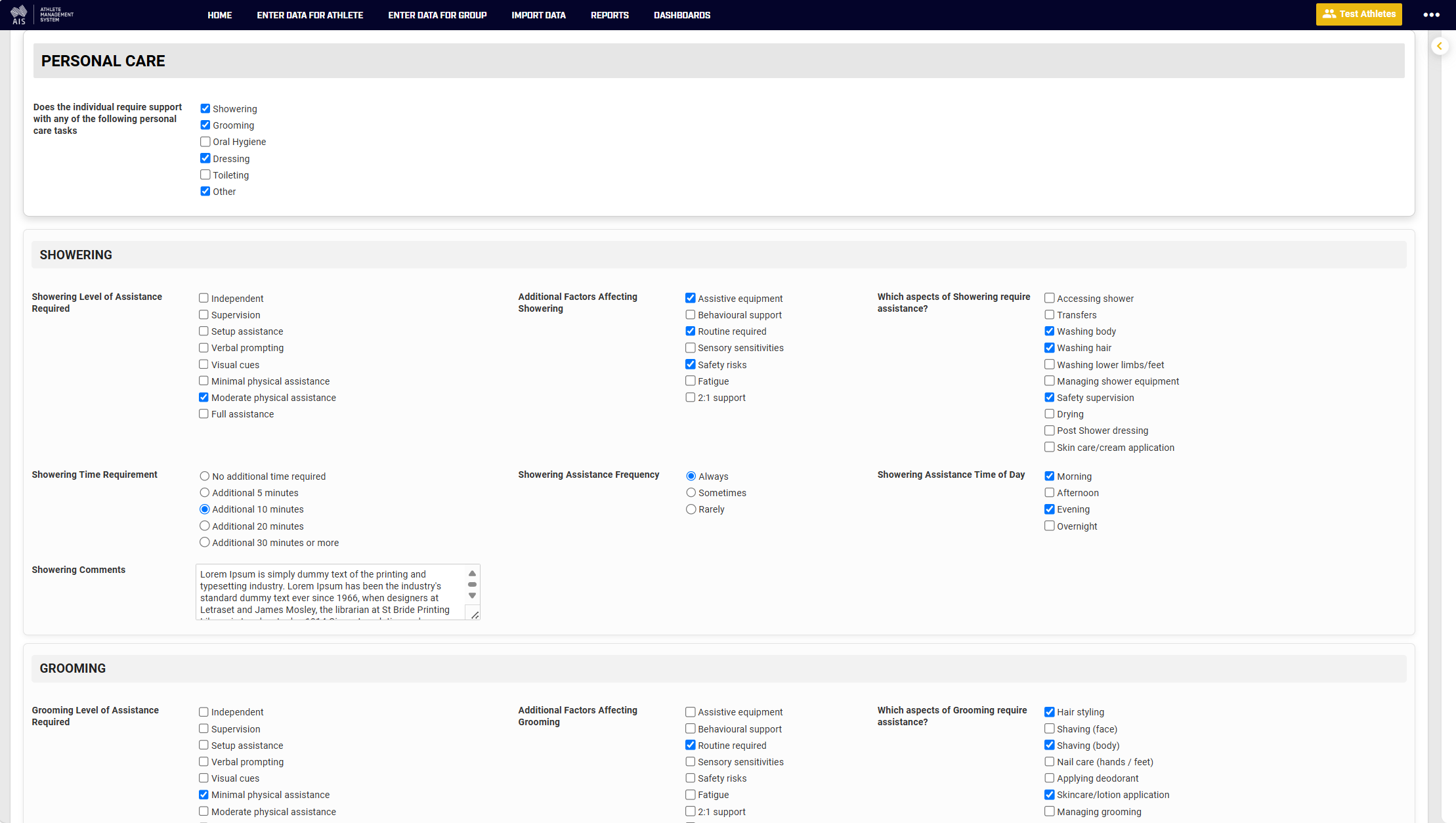Check Behavioural support under Showering factors
The image size is (1456, 823).
691,314
